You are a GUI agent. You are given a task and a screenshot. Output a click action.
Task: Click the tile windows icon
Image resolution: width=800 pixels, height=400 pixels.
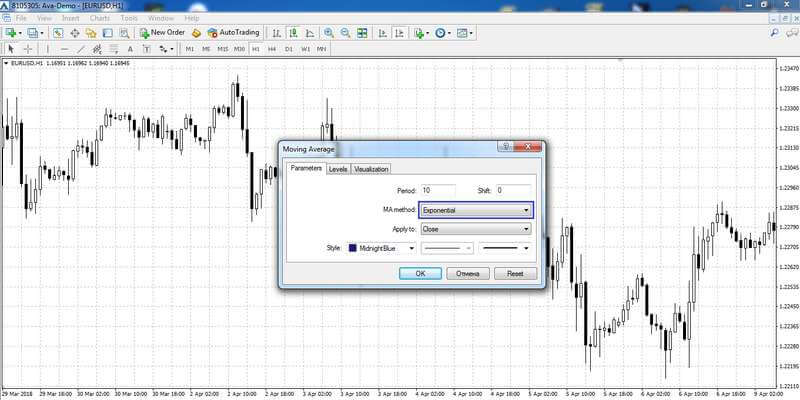362,33
